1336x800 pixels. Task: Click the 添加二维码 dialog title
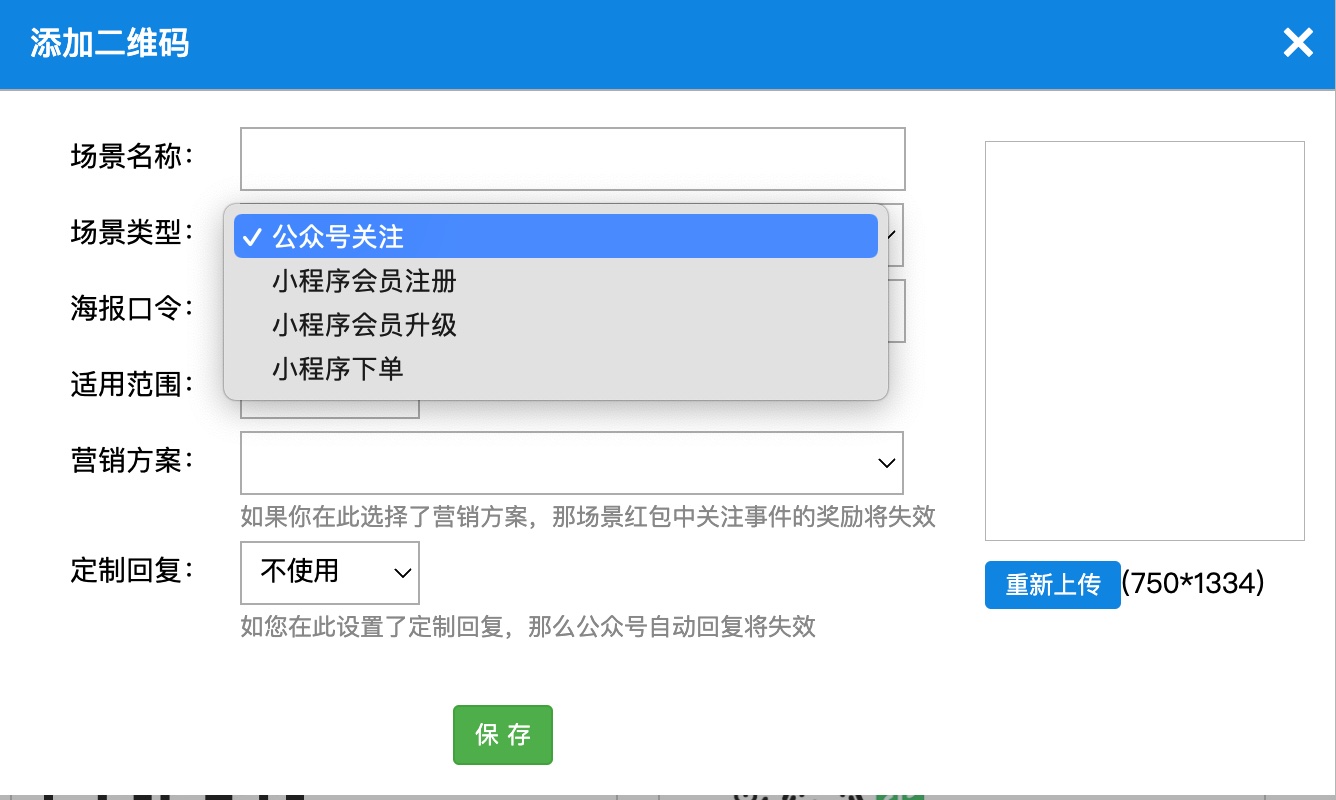coord(109,44)
